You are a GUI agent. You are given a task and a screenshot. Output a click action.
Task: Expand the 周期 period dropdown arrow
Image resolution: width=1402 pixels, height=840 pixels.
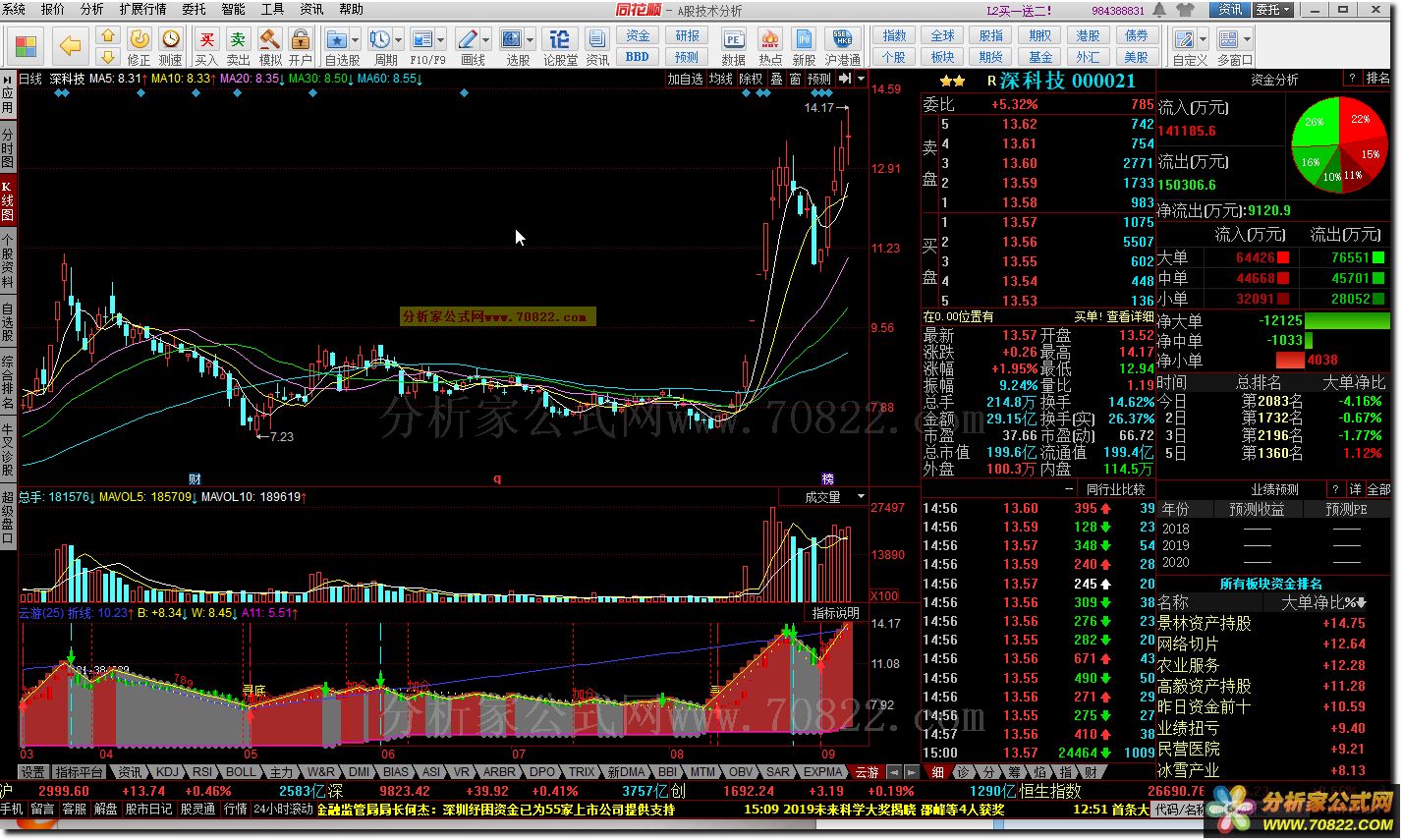tap(398, 40)
